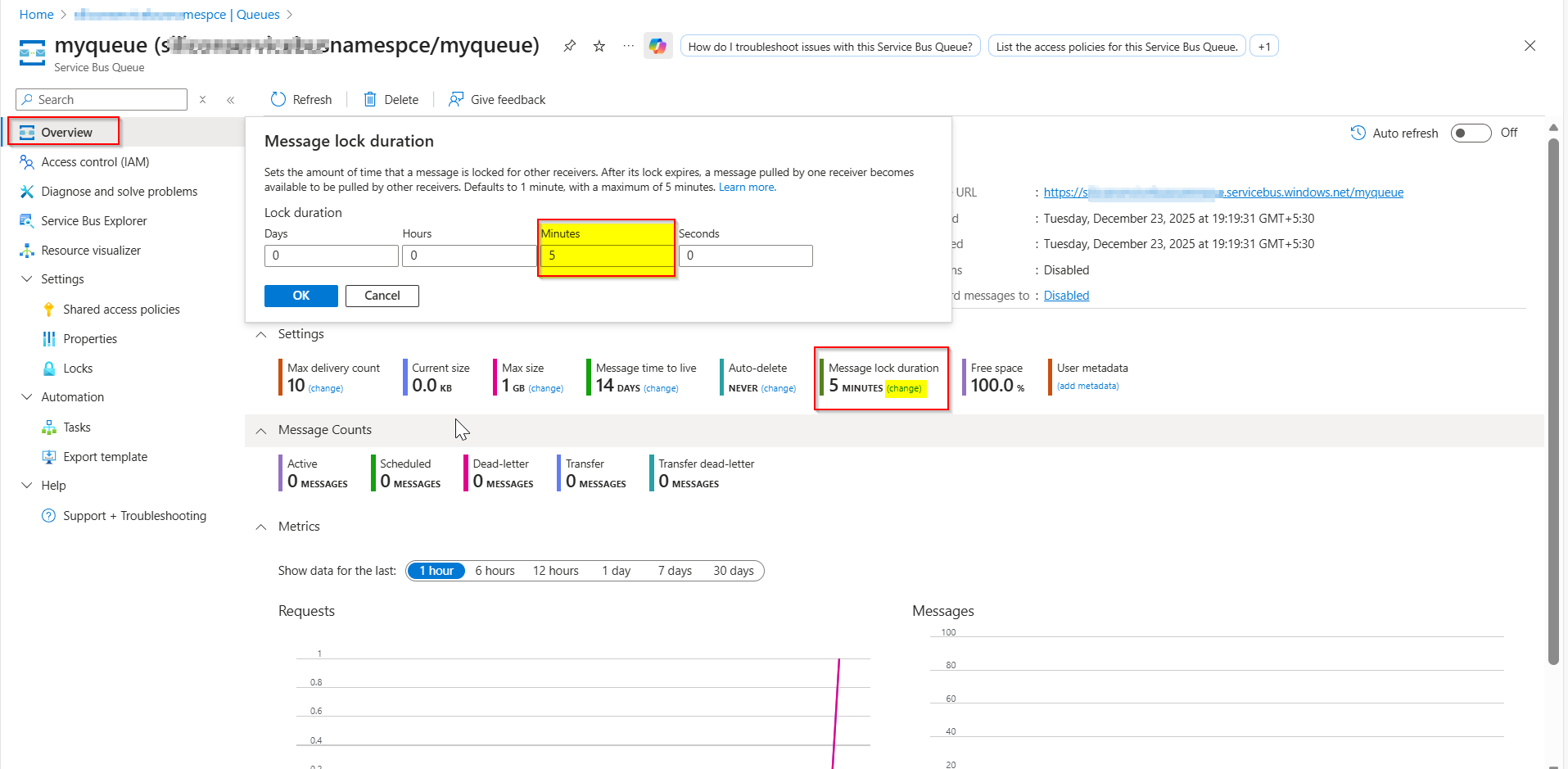
Task: Click the Overview icon in sidebar
Action: [x=27, y=133]
